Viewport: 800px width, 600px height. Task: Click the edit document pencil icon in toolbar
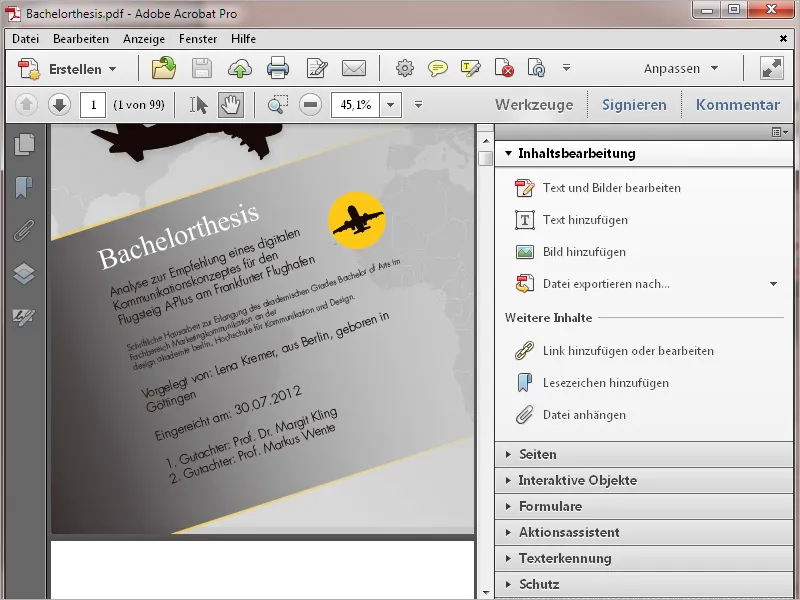click(317, 68)
